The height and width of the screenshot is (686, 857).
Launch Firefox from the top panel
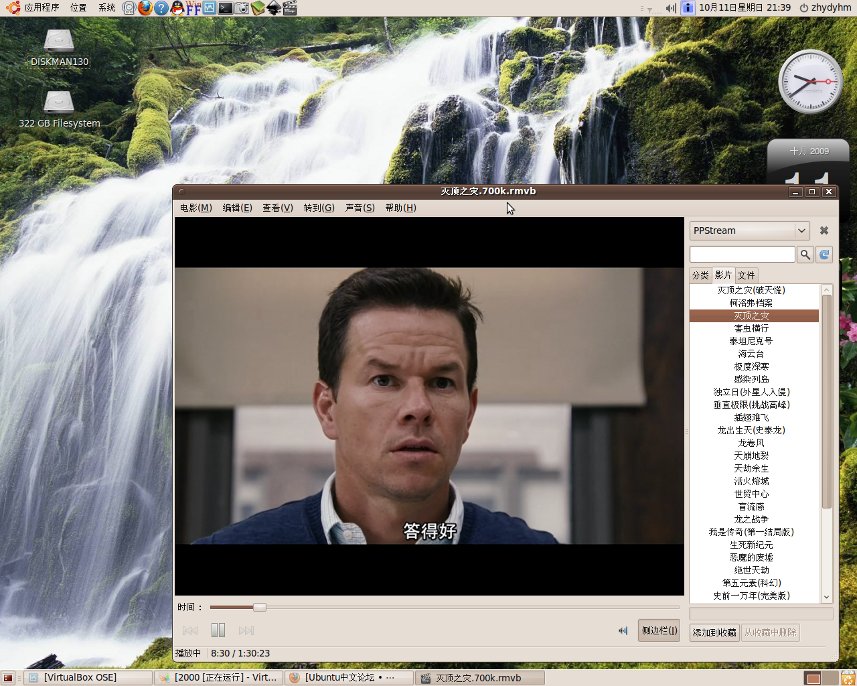coord(145,8)
